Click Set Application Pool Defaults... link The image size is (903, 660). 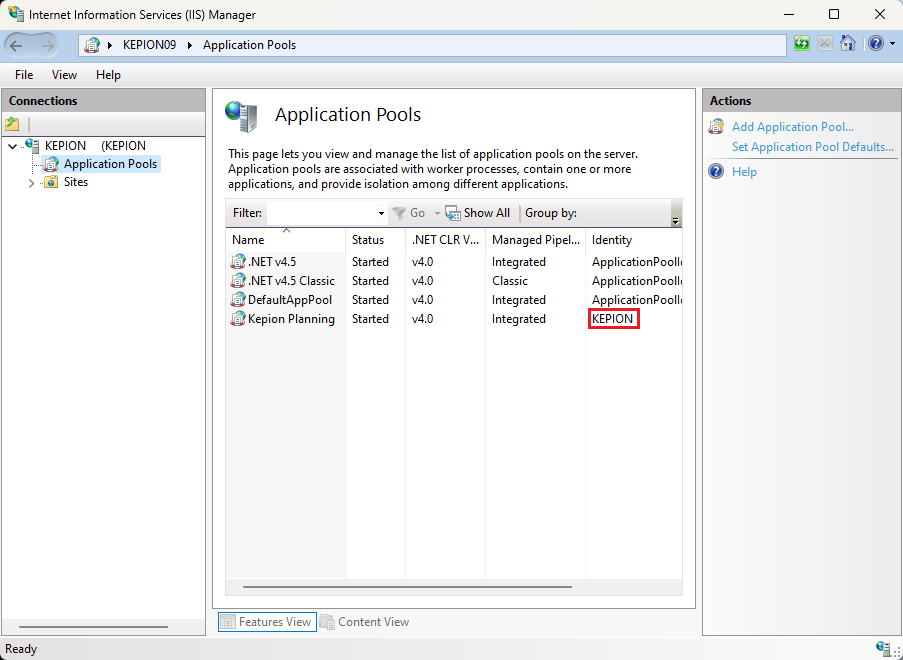813,147
